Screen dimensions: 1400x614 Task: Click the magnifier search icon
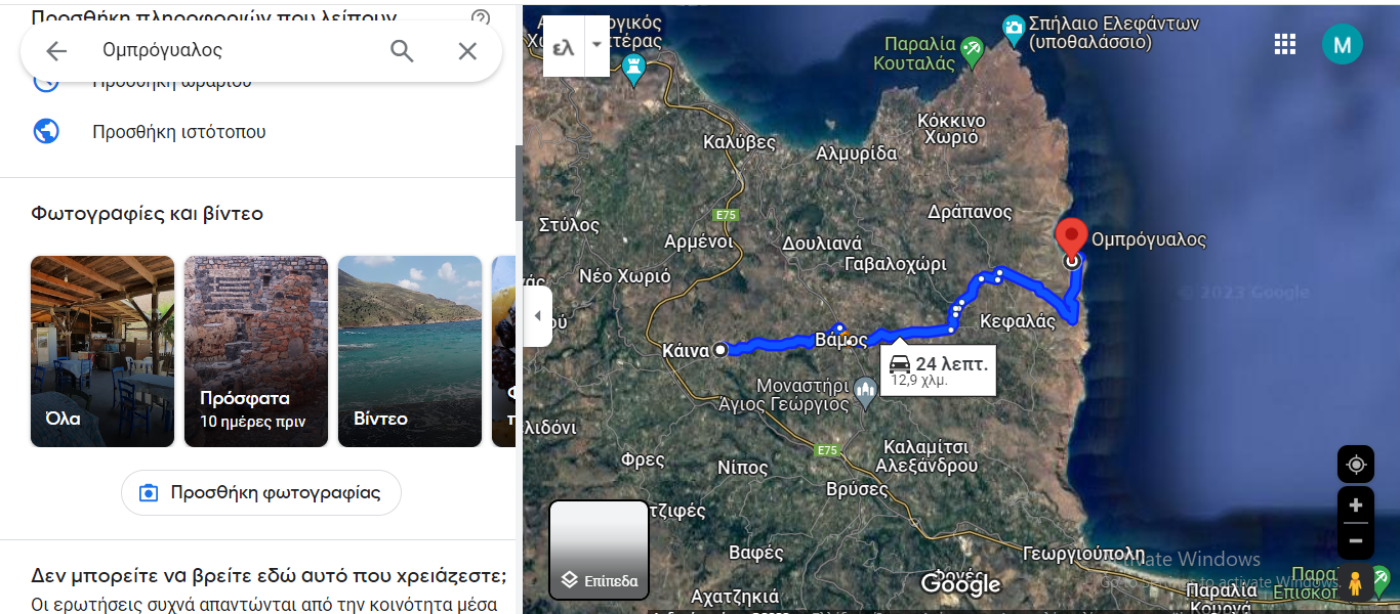tap(402, 51)
